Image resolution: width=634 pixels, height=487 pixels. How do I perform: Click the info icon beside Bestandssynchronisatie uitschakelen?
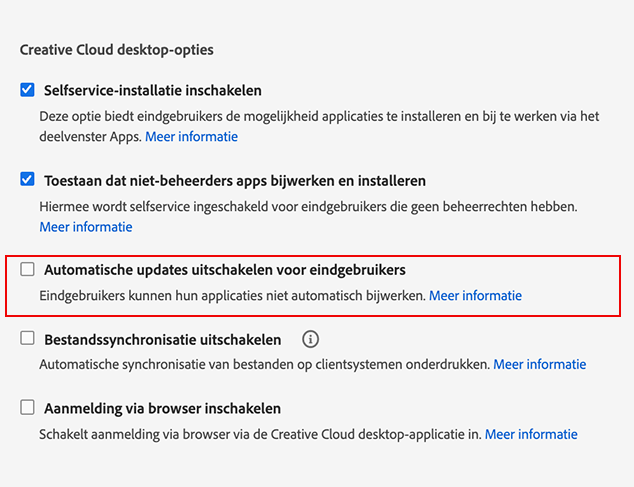pyautogui.click(x=310, y=339)
